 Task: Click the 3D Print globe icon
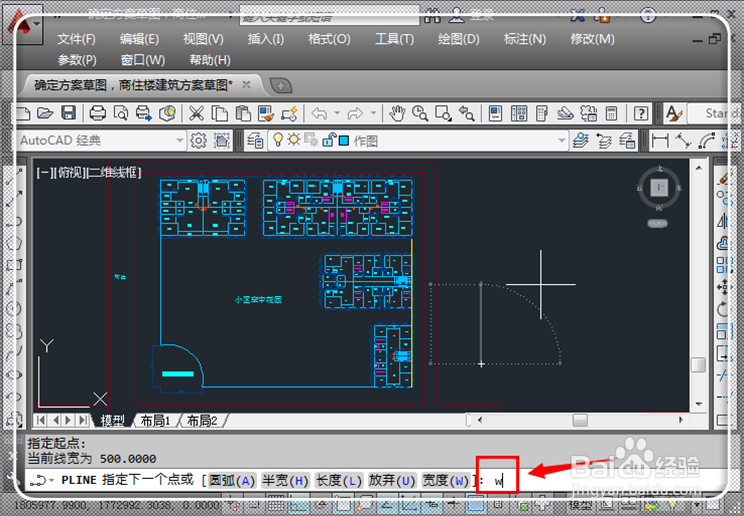[167, 113]
